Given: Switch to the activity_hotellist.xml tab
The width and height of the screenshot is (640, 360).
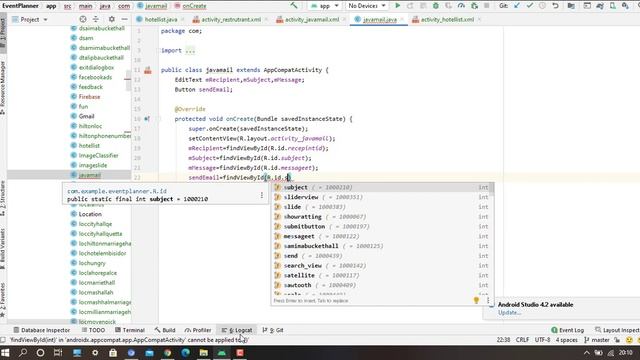Looking at the screenshot, I should coord(447,19).
